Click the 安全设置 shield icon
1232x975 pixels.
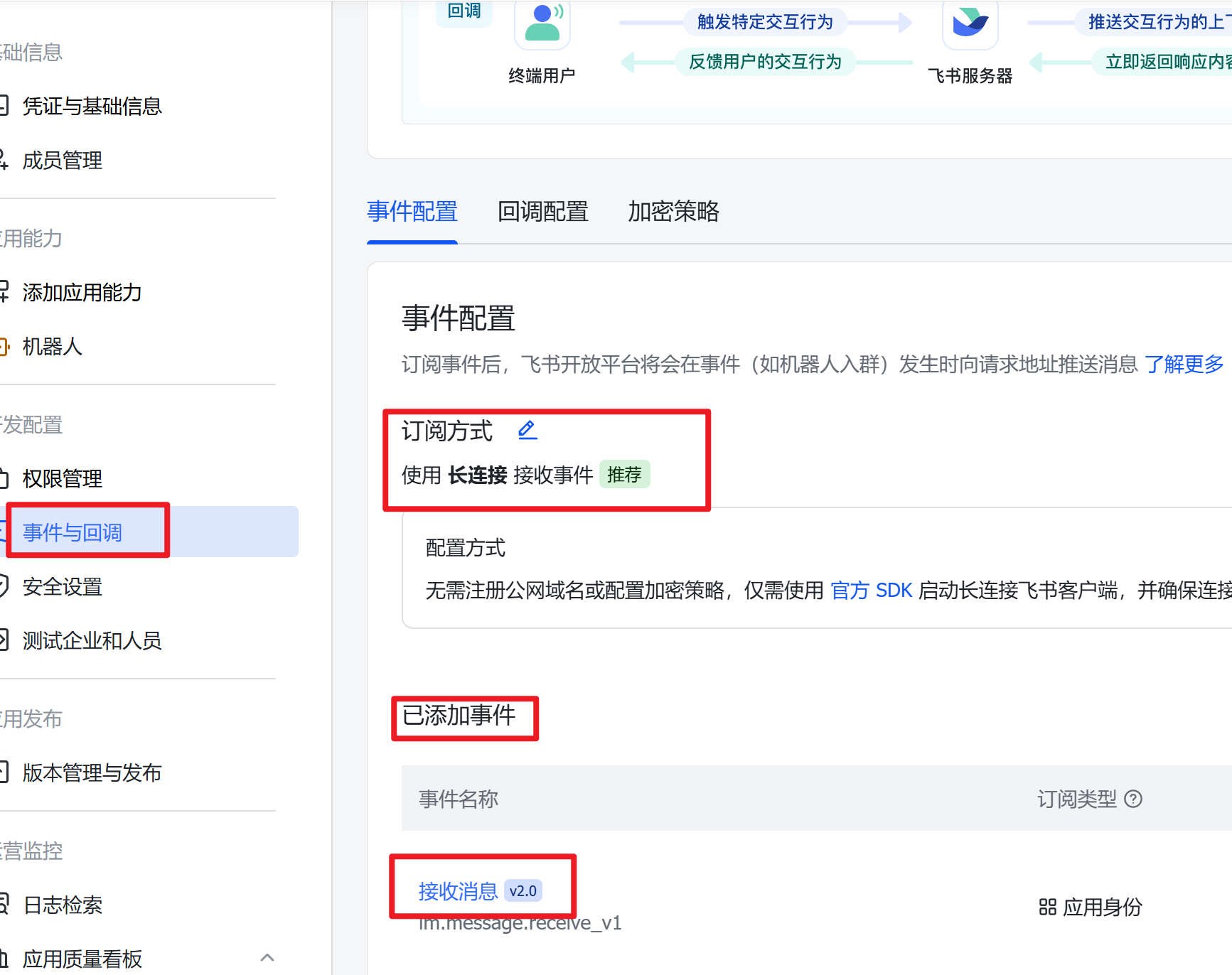(x=4, y=586)
